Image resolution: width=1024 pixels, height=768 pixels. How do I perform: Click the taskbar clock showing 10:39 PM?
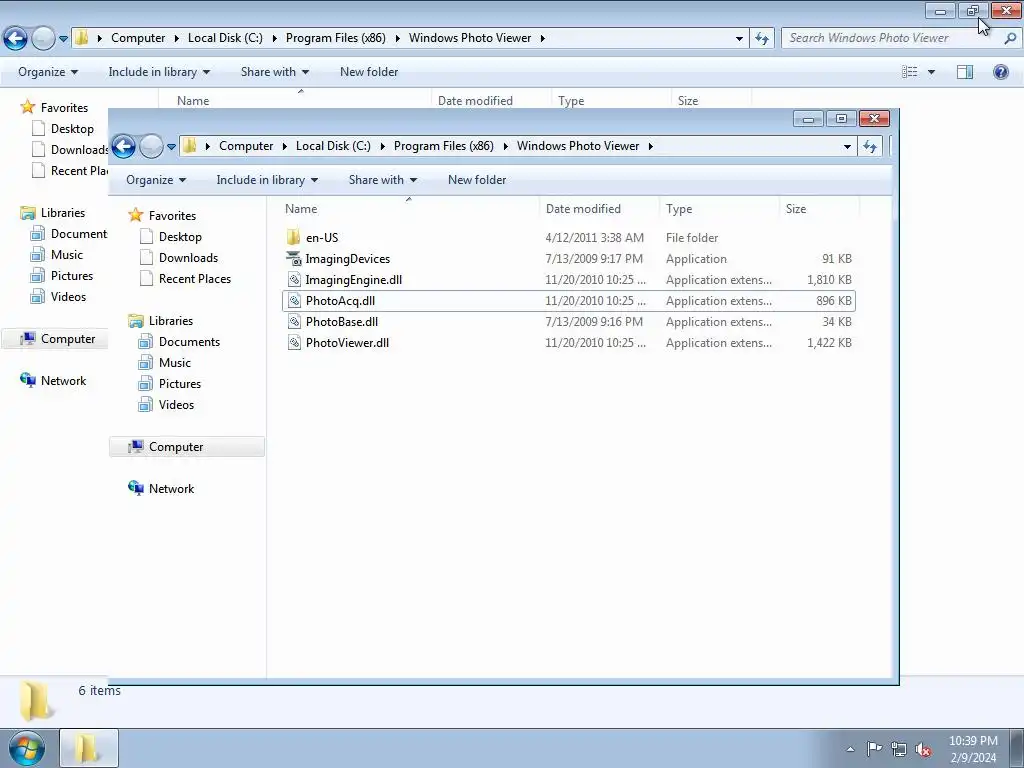click(x=973, y=749)
